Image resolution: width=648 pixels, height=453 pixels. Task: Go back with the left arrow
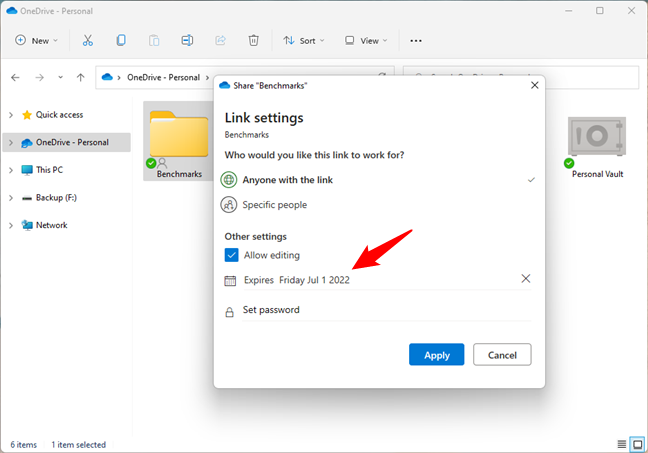[x=15, y=77]
